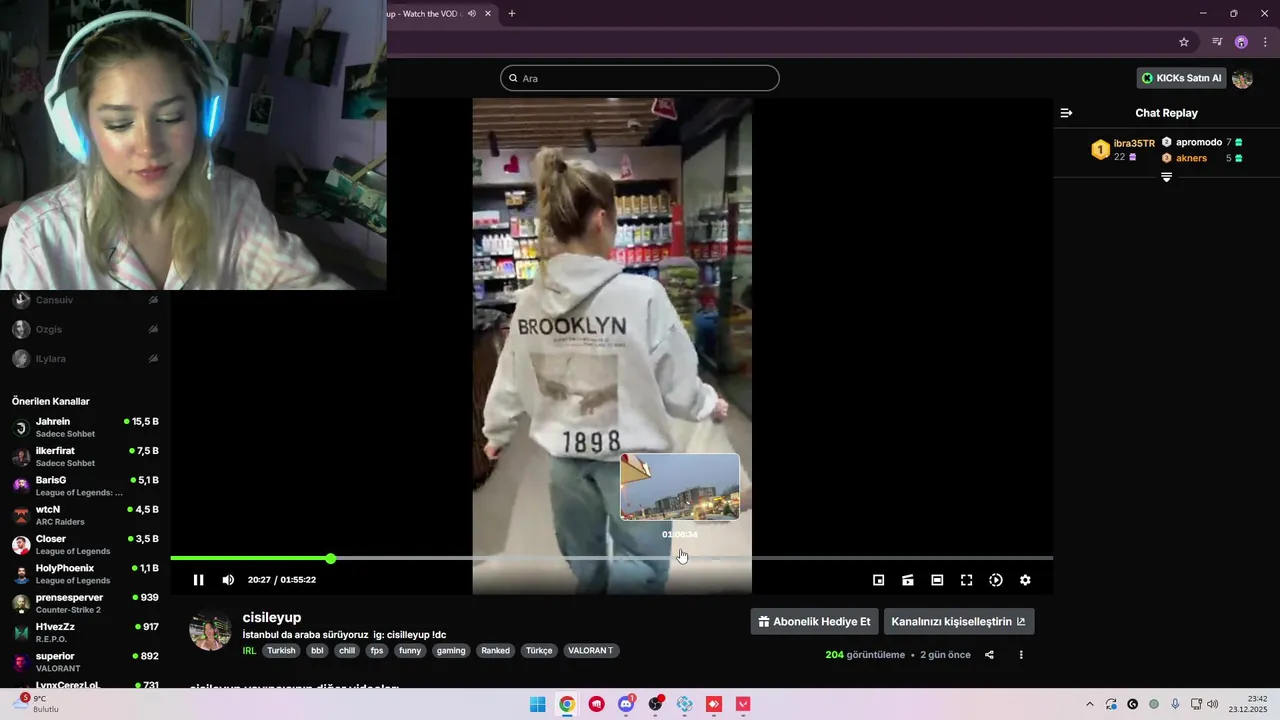Click akners in gift leaderboard

pos(1191,158)
